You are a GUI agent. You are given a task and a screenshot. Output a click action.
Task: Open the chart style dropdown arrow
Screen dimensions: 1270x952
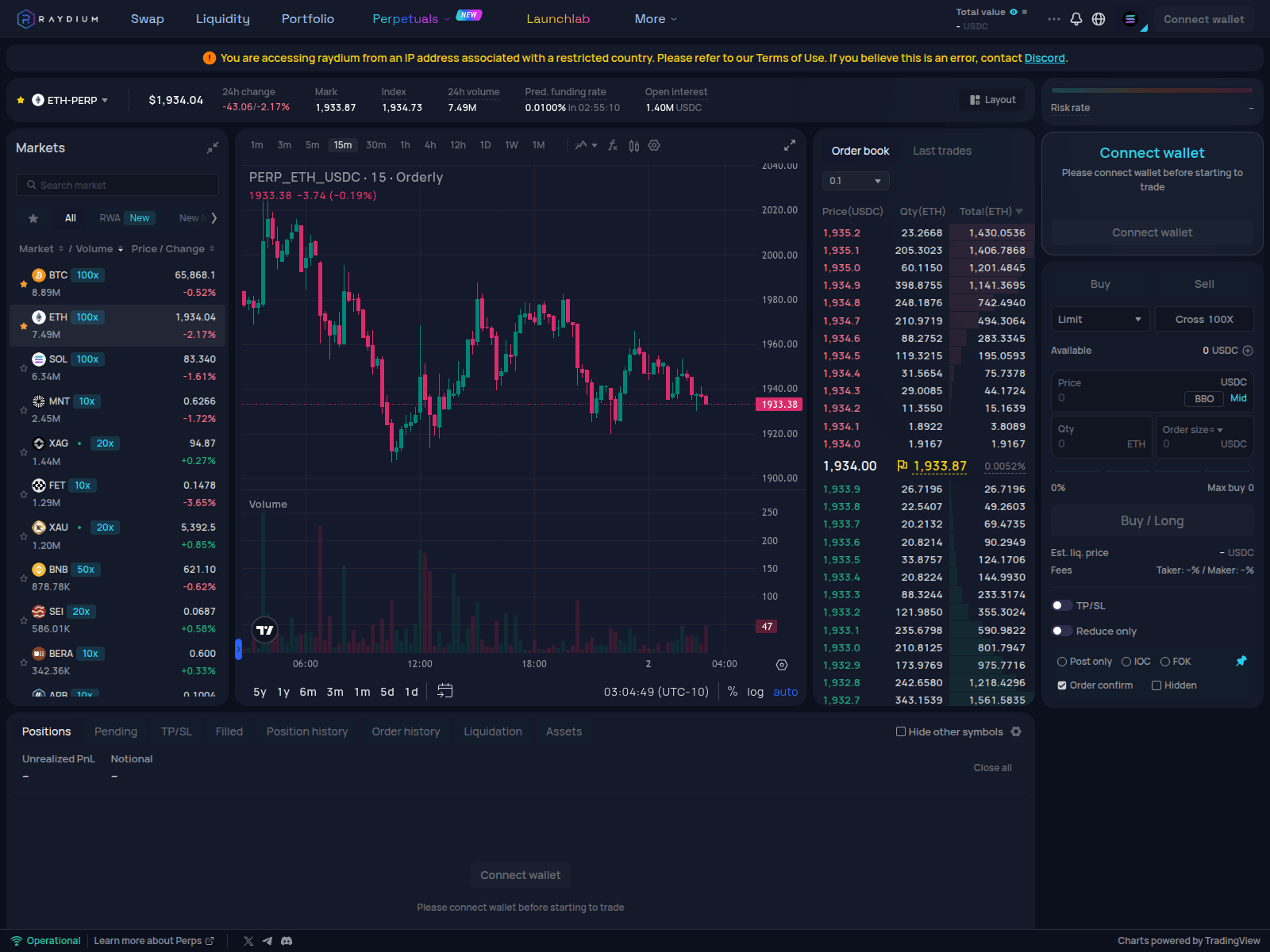point(595,145)
